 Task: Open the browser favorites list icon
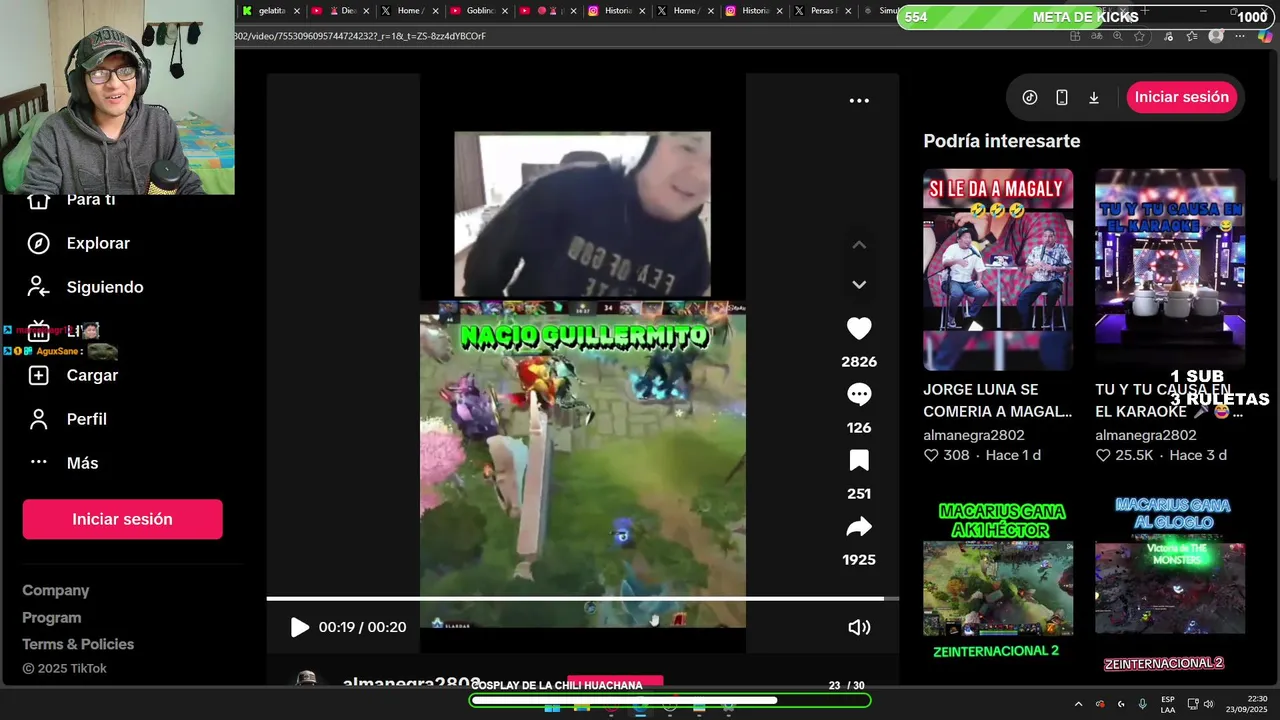1191,36
